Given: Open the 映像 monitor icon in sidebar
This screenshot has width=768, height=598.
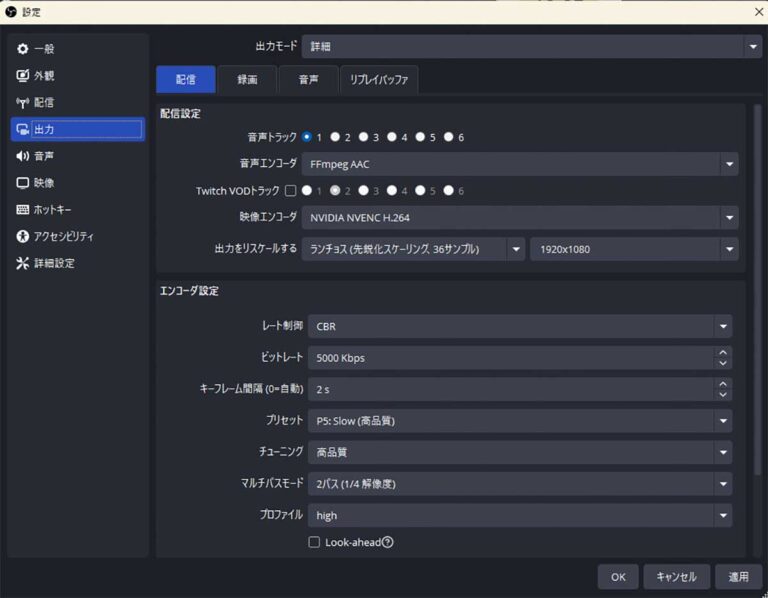Looking at the screenshot, I should [x=23, y=183].
